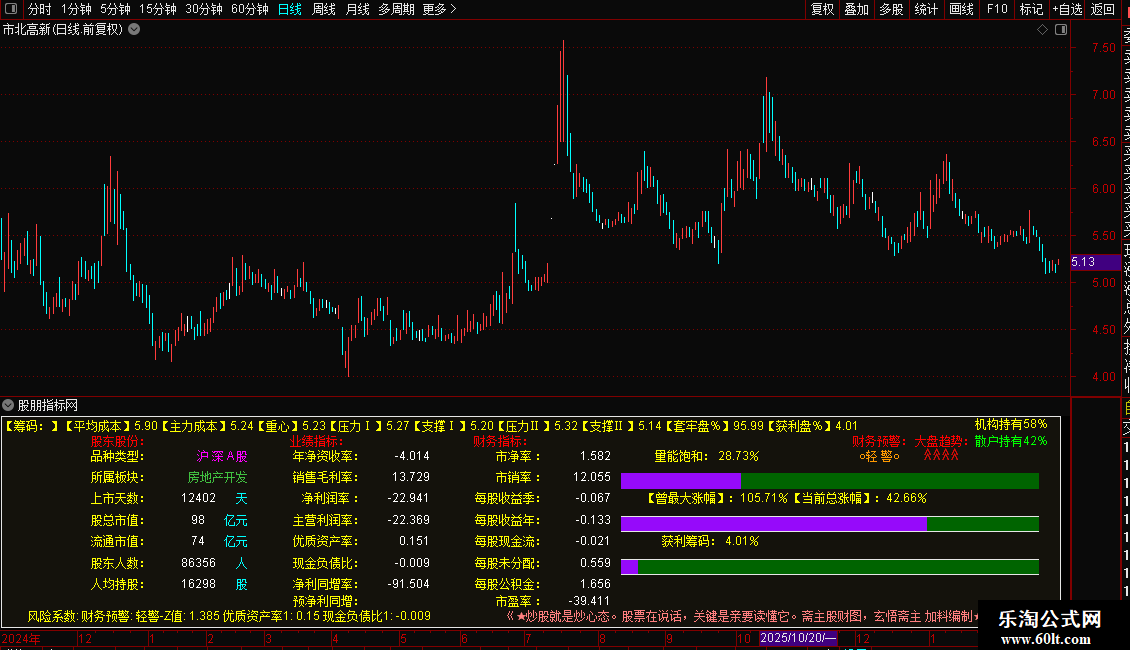Click the 当前总涨幅 purple progress bar
This screenshot has width=1130, height=650.
pyautogui.click(x=773, y=524)
